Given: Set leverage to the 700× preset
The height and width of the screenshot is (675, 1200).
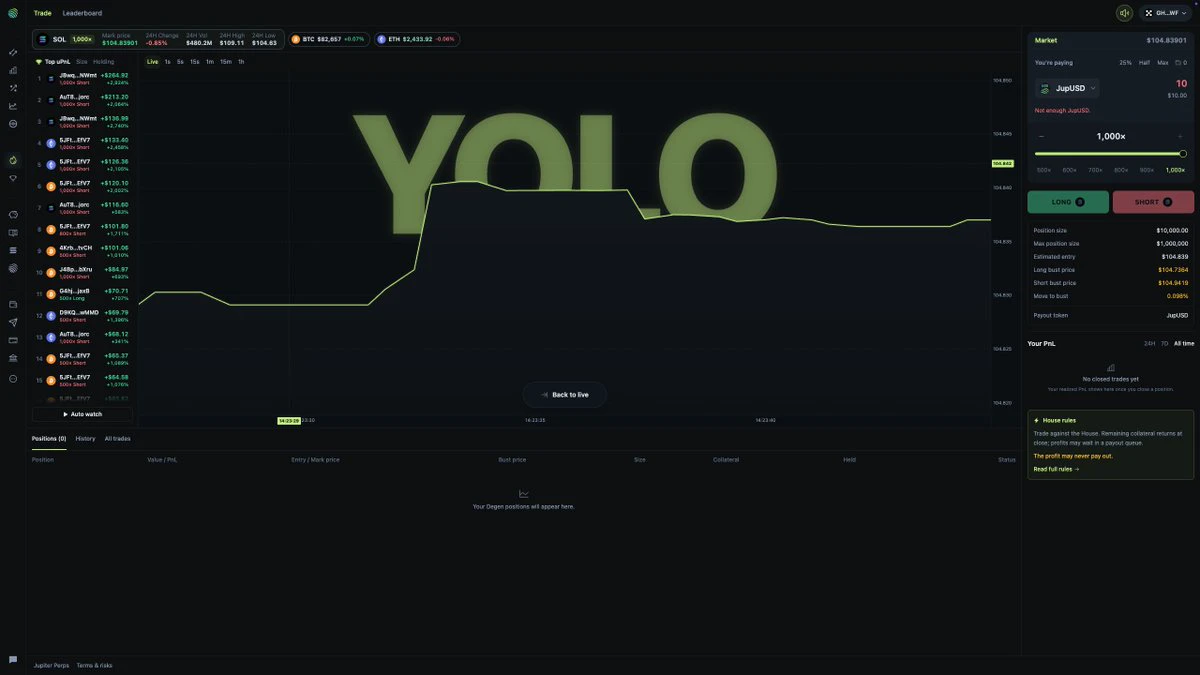Looking at the screenshot, I should 1095,170.
